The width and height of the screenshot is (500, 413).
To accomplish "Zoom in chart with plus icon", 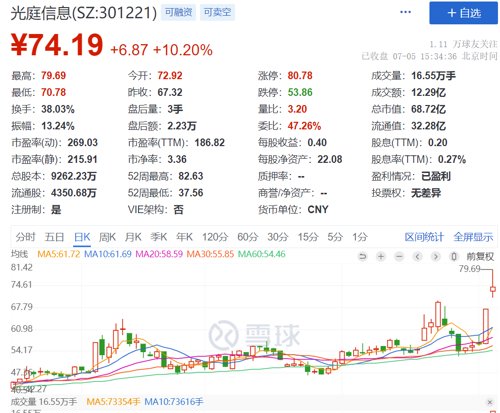I will click(381, 256).
